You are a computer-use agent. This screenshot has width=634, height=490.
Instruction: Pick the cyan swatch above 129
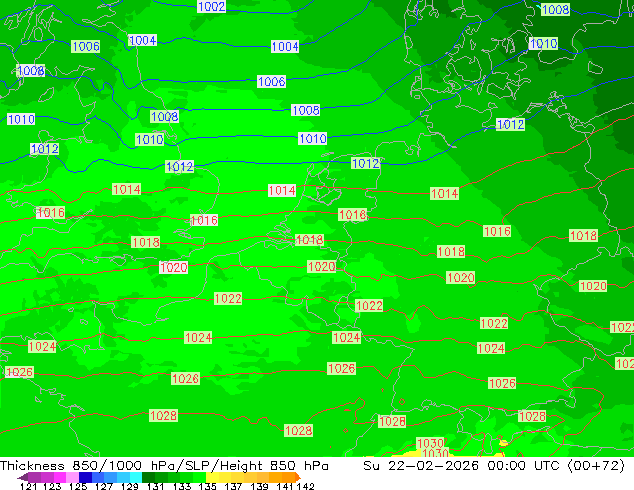tap(136, 477)
